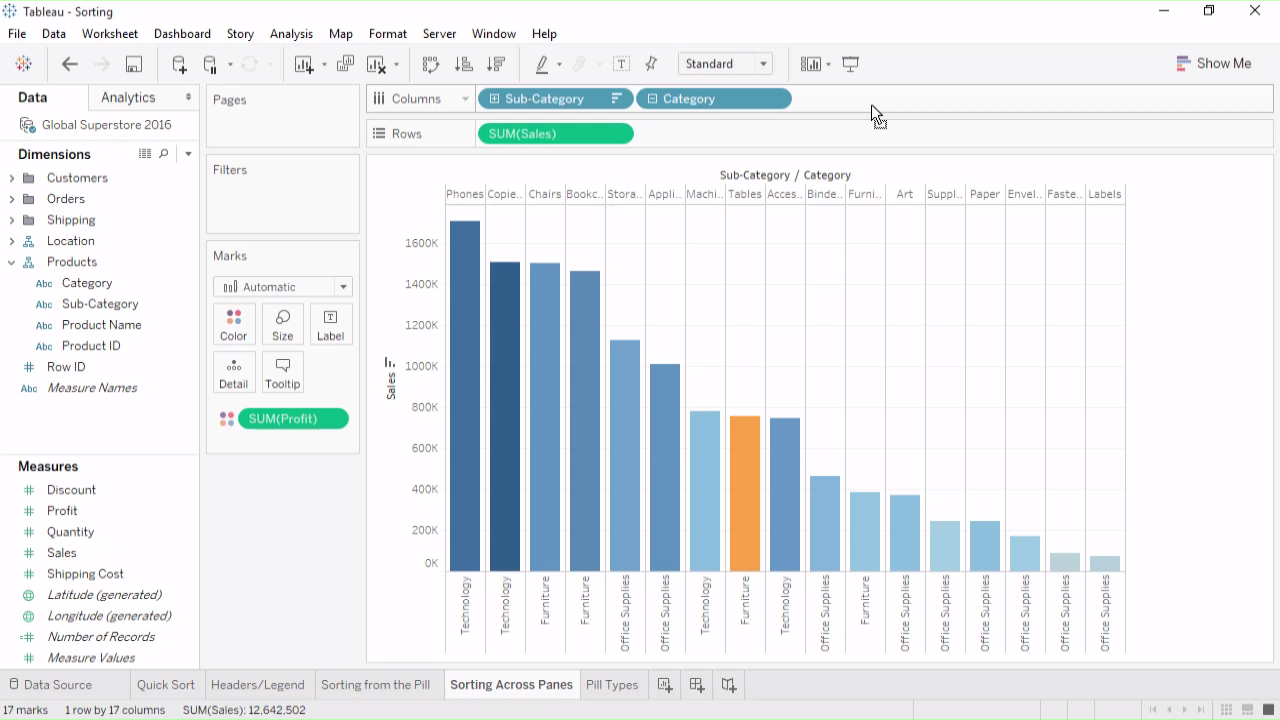The image size is (1280, 720).
Task: Click the Sort Ascending toolbar icon
Action: 463,64
